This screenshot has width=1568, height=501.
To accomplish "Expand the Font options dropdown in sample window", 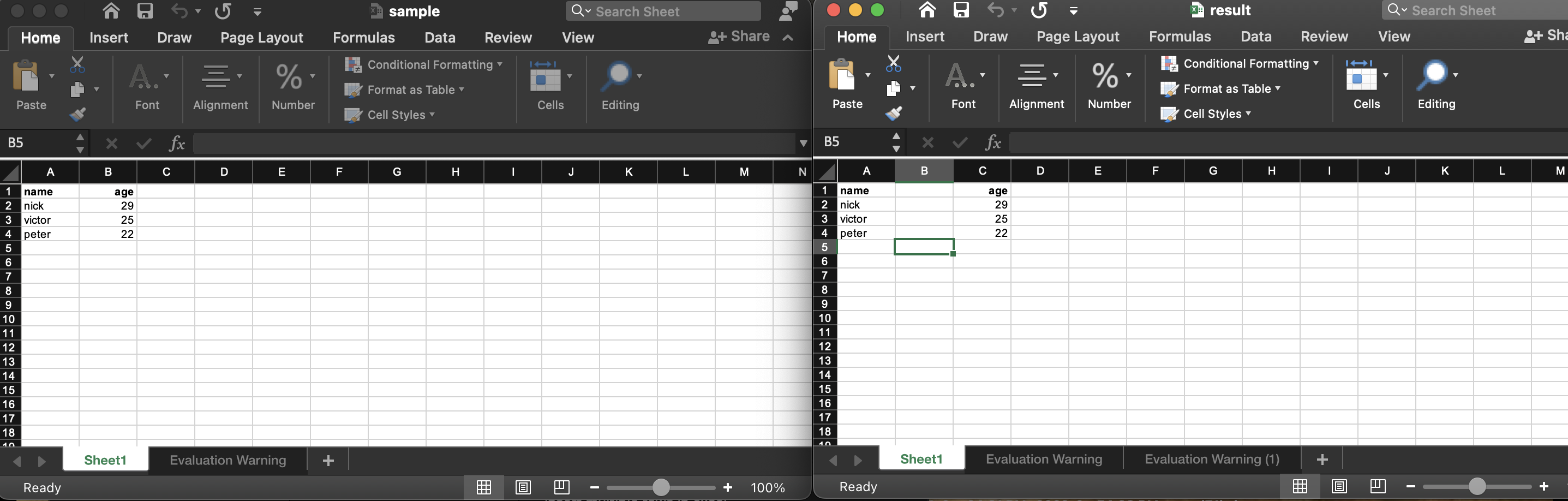I will point(165,77).
